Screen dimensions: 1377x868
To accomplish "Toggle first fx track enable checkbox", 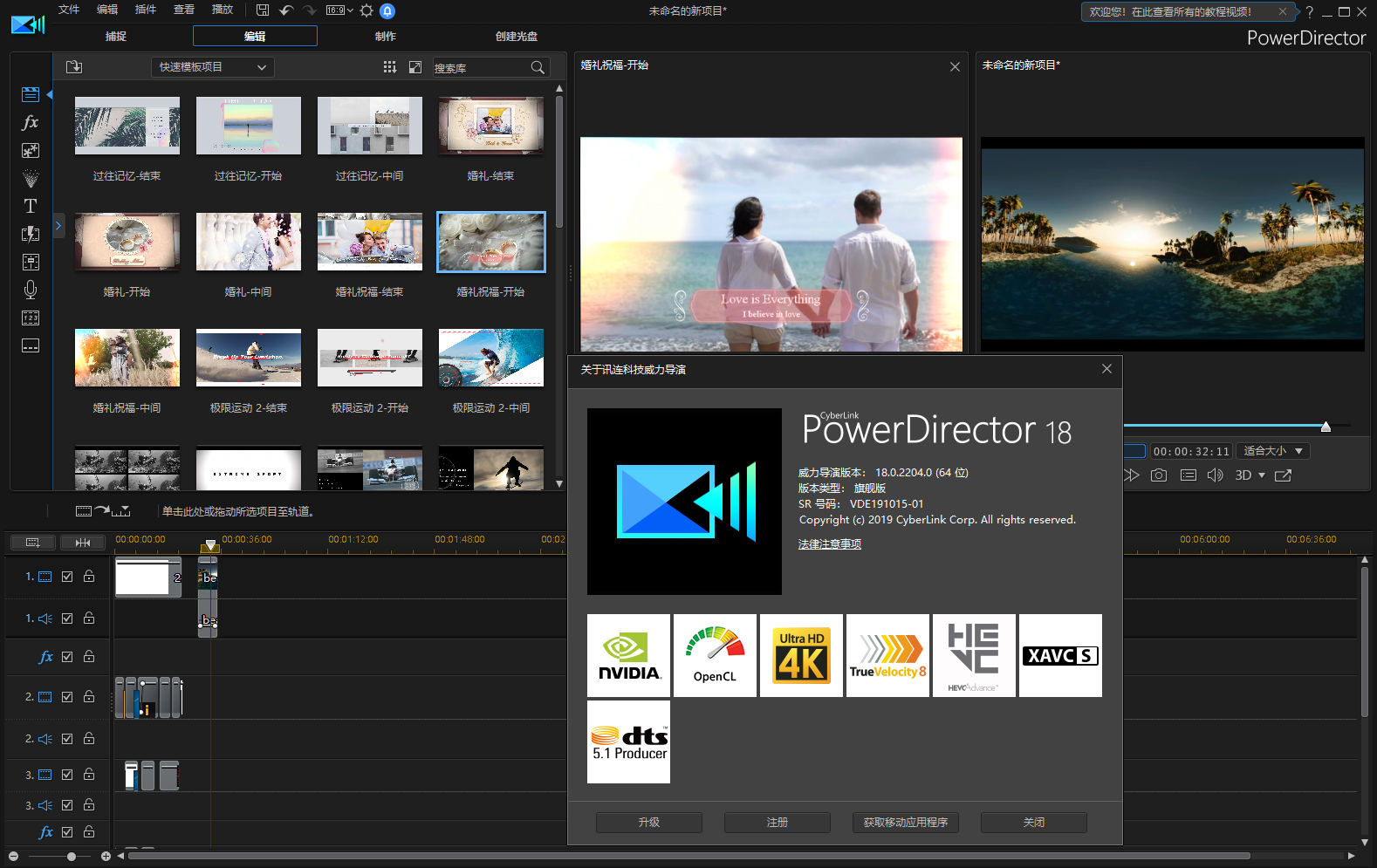I will pyautogui.click(x=67, y=657).
